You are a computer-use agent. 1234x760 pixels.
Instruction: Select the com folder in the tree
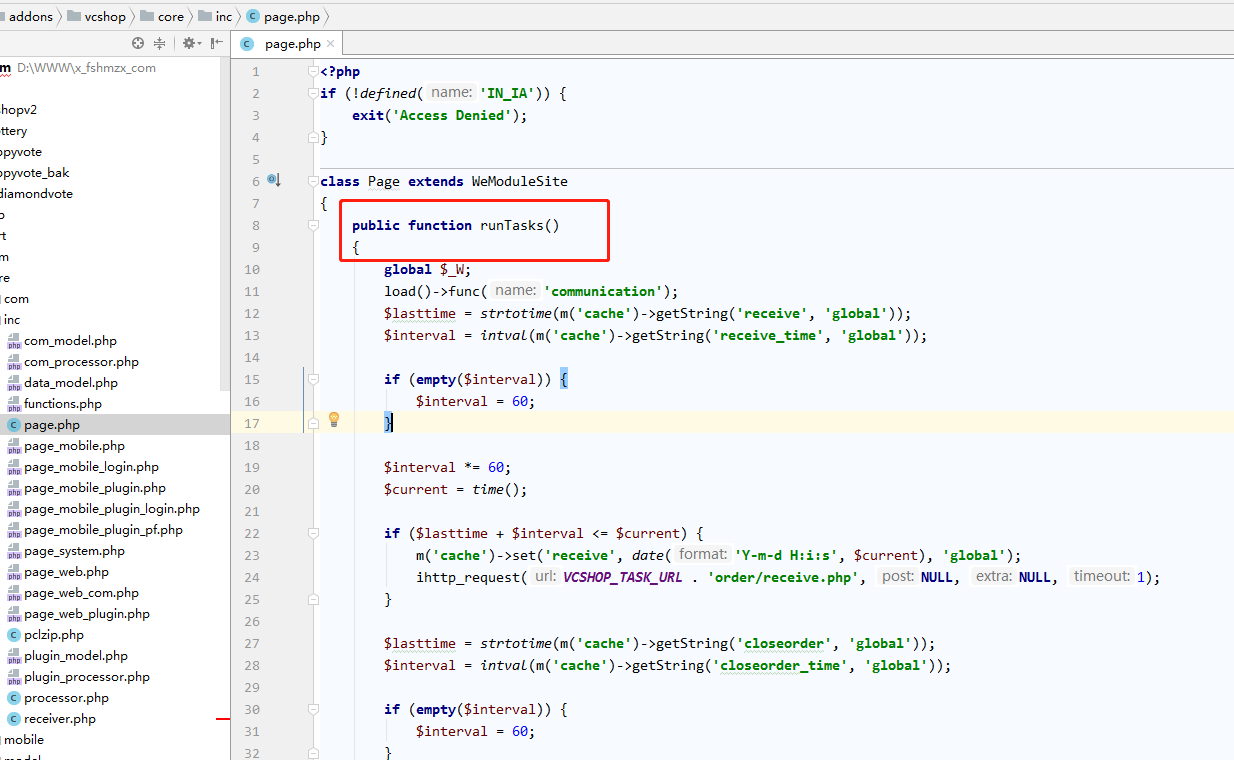(17, 299)
